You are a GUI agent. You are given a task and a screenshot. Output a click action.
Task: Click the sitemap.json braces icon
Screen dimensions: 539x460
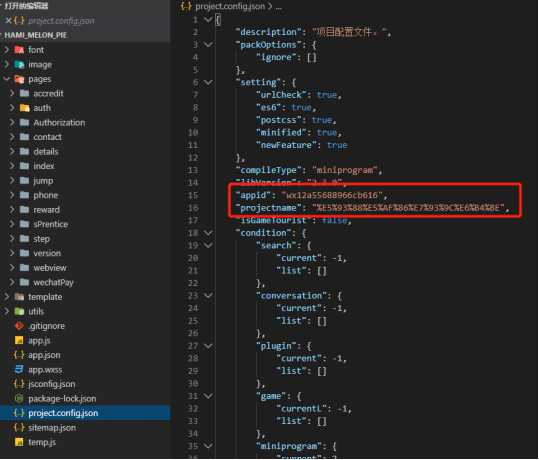click(x=19, y=427)
